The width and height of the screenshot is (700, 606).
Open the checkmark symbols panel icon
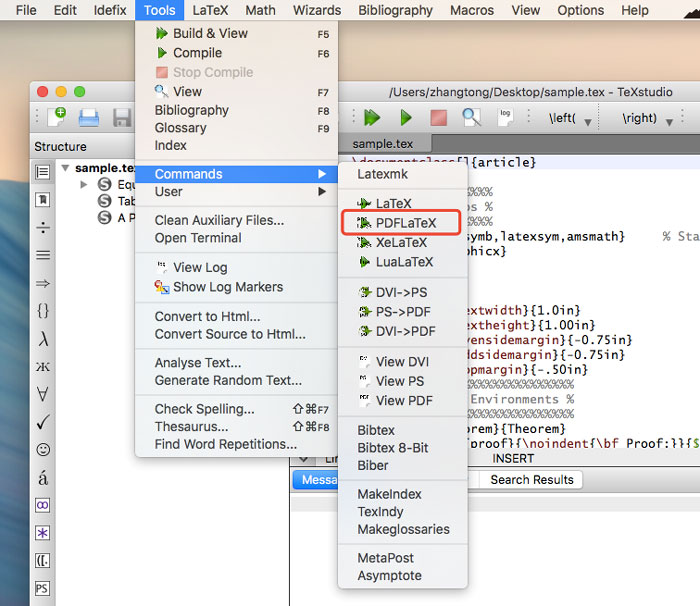click(x=43, y=422)
